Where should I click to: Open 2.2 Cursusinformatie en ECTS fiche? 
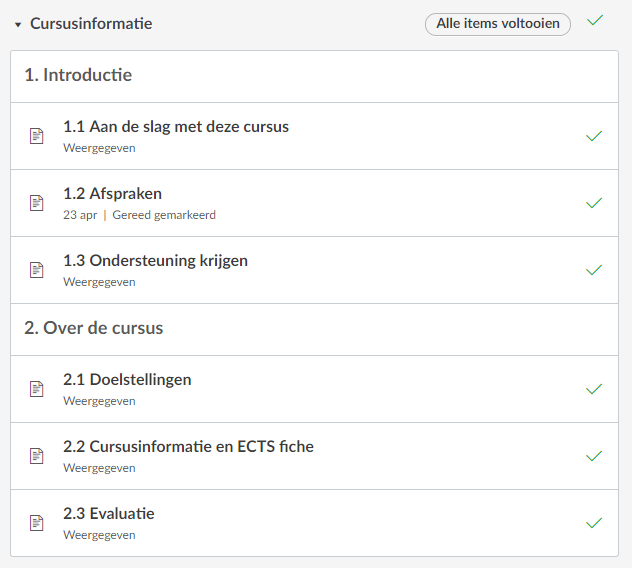188,447
